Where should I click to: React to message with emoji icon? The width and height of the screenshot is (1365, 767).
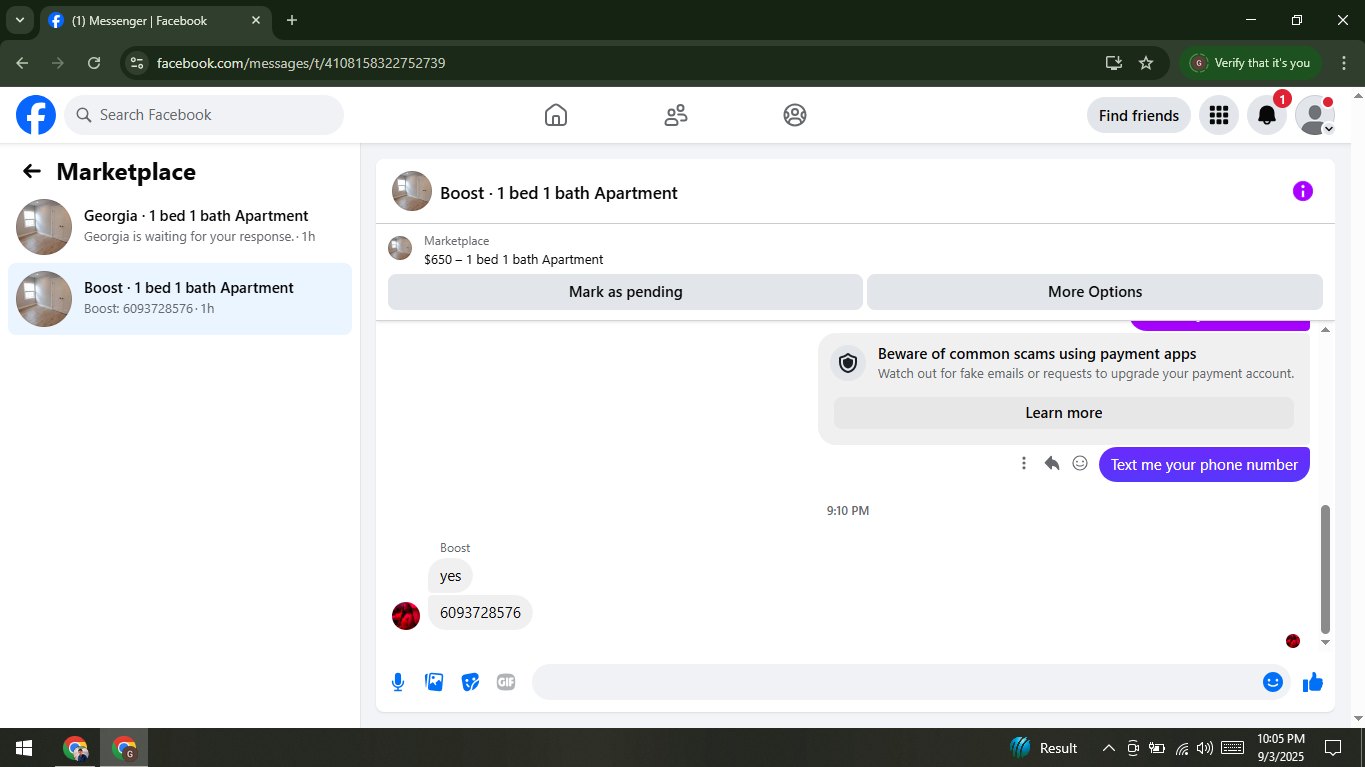tap(1080, 463)
